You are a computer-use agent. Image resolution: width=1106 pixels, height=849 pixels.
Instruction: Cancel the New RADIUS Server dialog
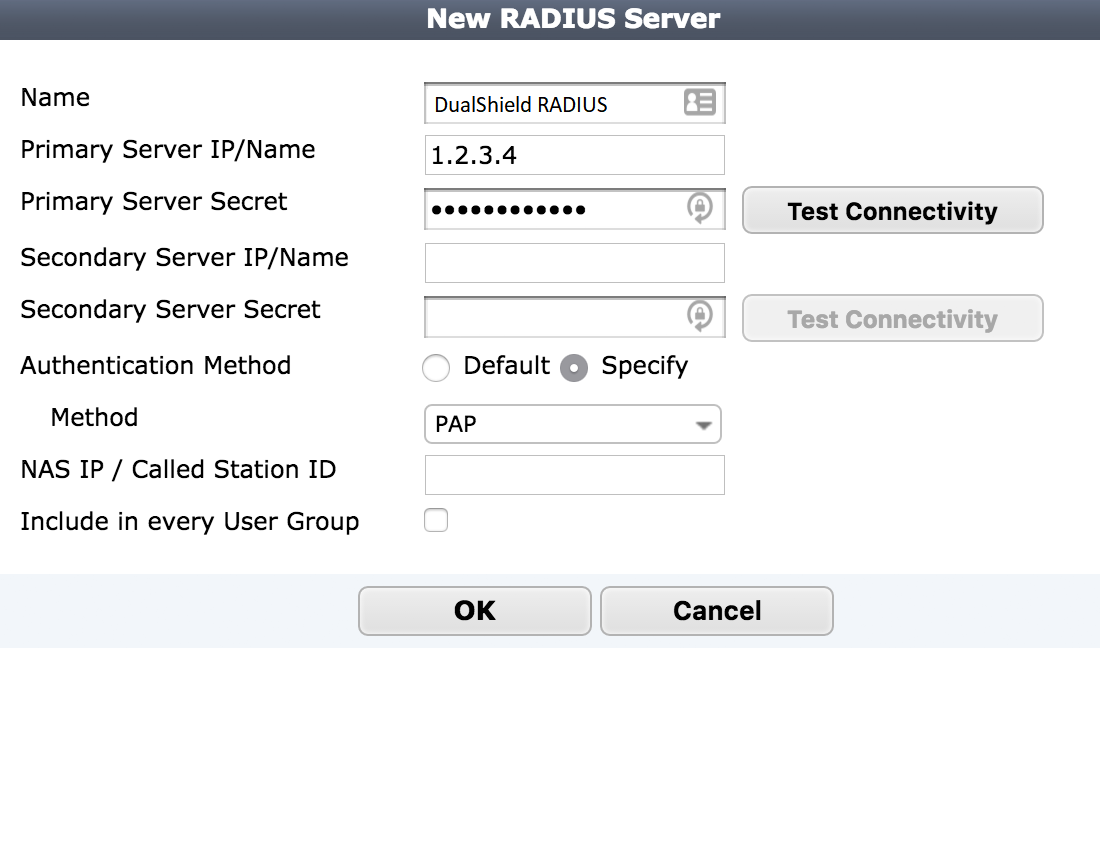tap(716, 611)
